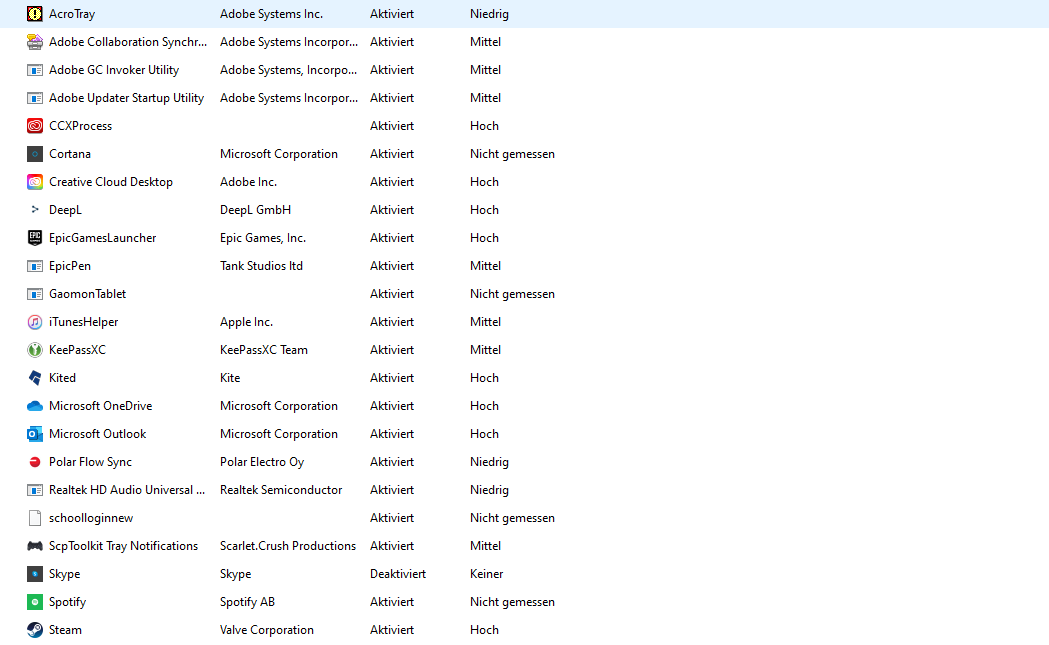The width and height of the screenshot is (1049, 645).
Task: Click publisher Scarlet.Crush Productions
Action: click(x=288, y=546)
